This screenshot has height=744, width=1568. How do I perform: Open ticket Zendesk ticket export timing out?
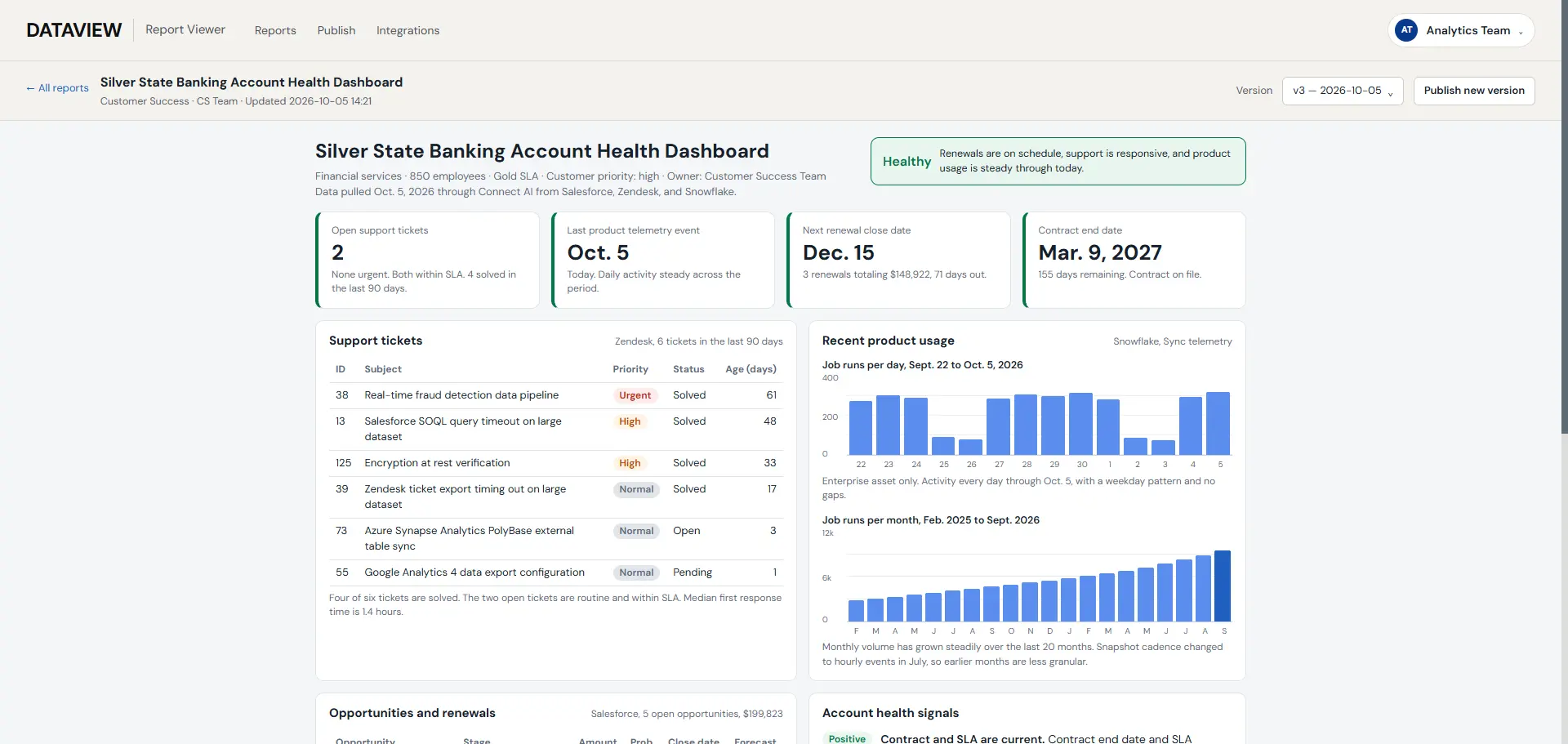pyautogui.click(x=465, y=497)
